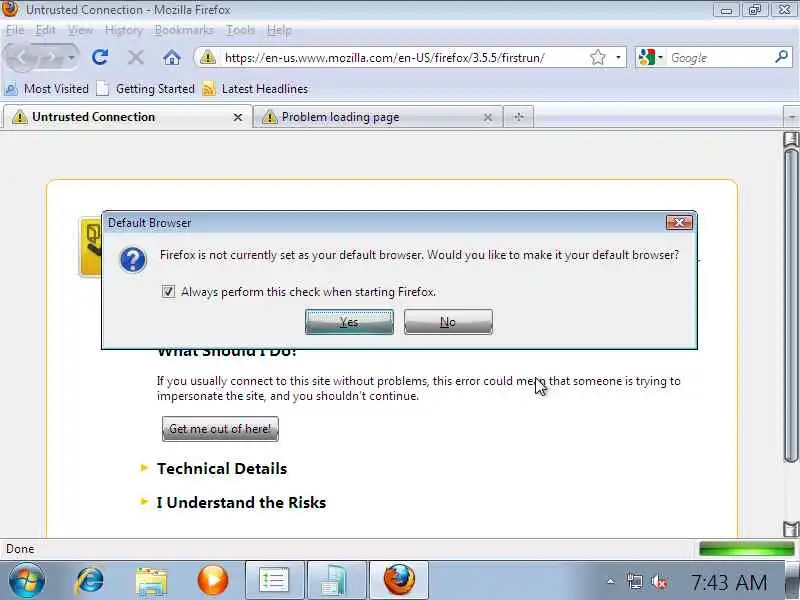Uncheck Always perform this check when starting Firefox
Image resolution: width=800 pixels, height=600 pixels.
168,291
